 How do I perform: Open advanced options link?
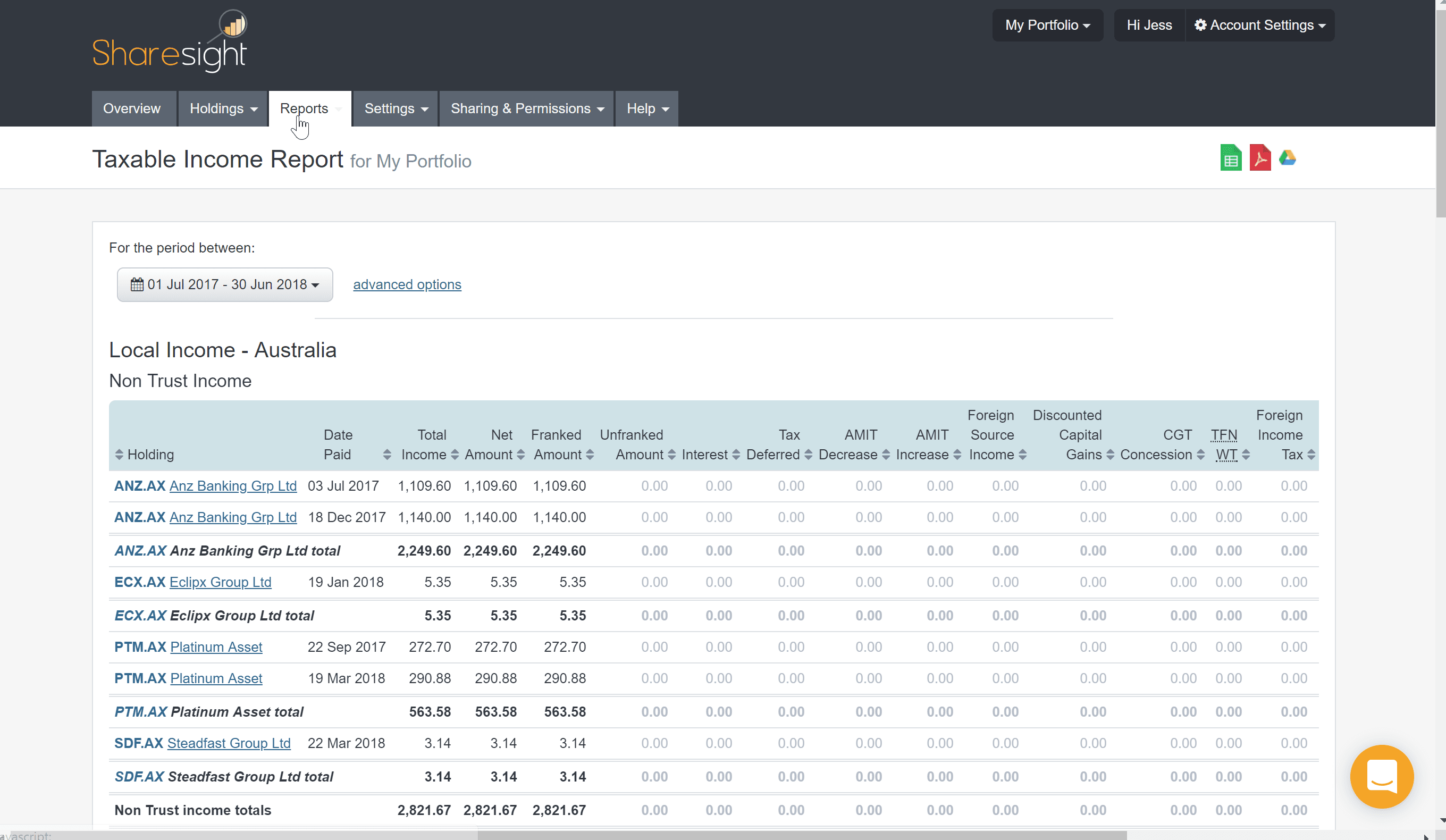coord(407,284)
